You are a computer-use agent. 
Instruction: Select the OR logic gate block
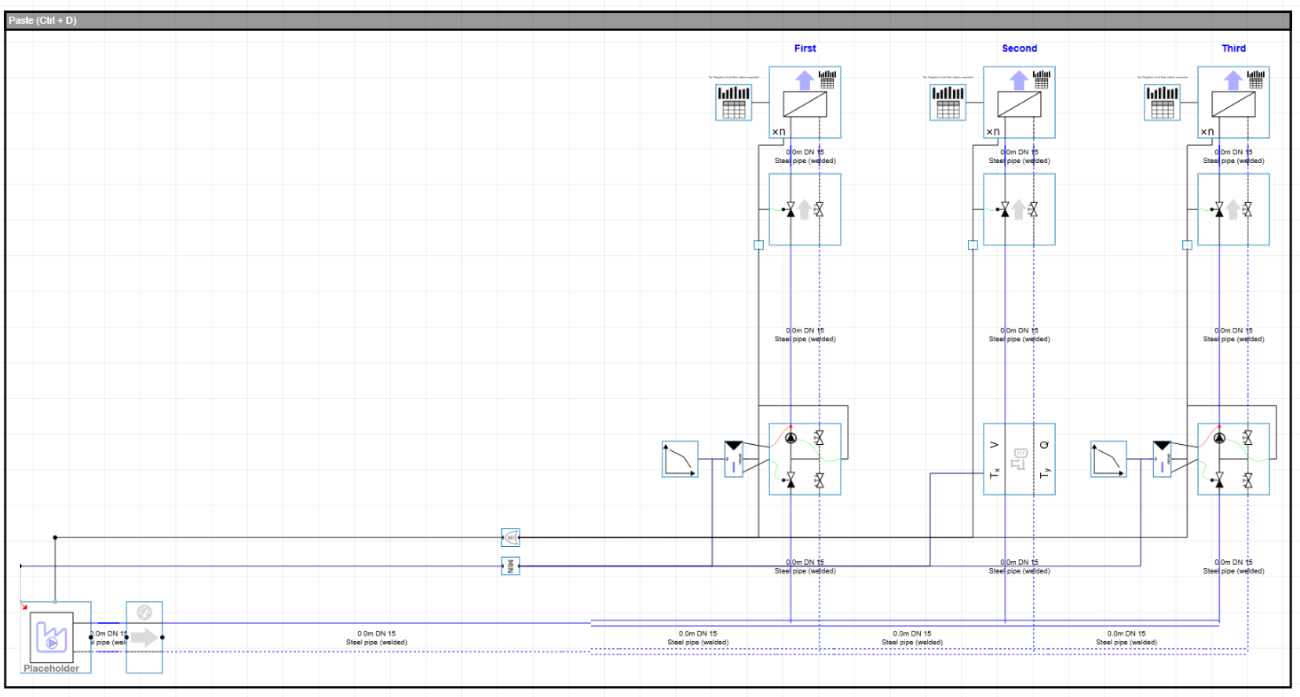[510, 537]
